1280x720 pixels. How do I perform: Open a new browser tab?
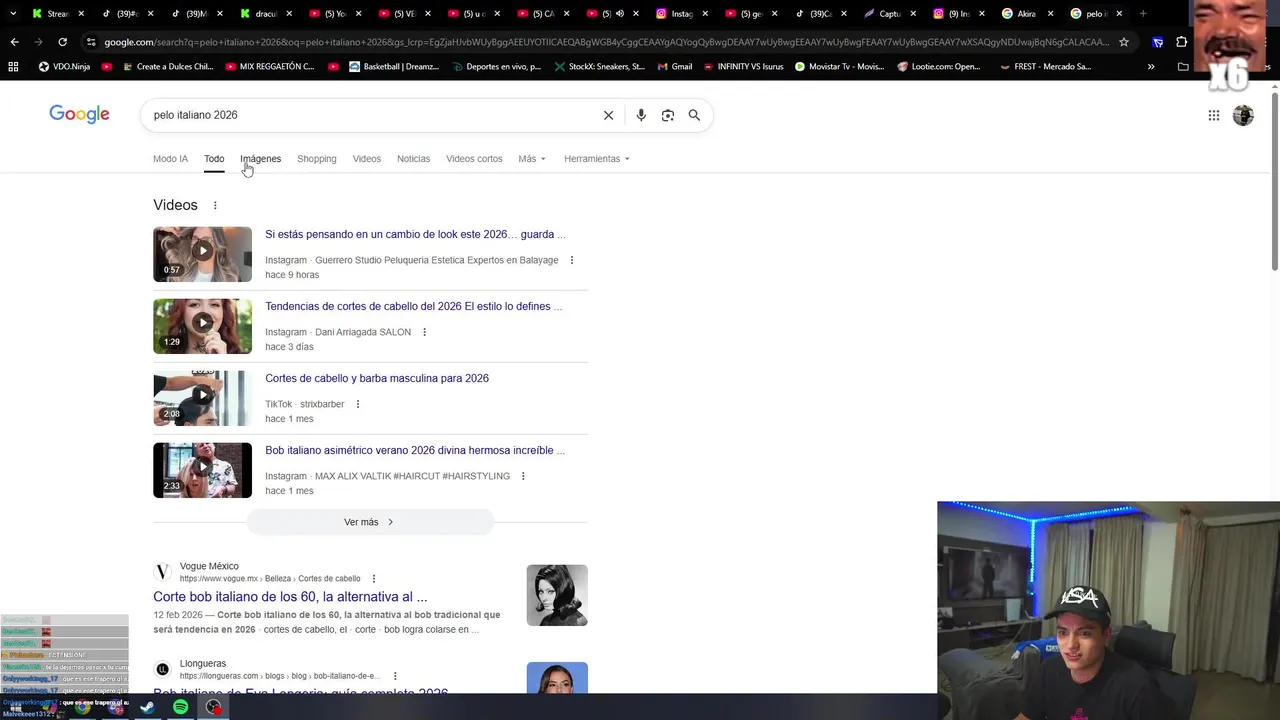coord(1143,14)
